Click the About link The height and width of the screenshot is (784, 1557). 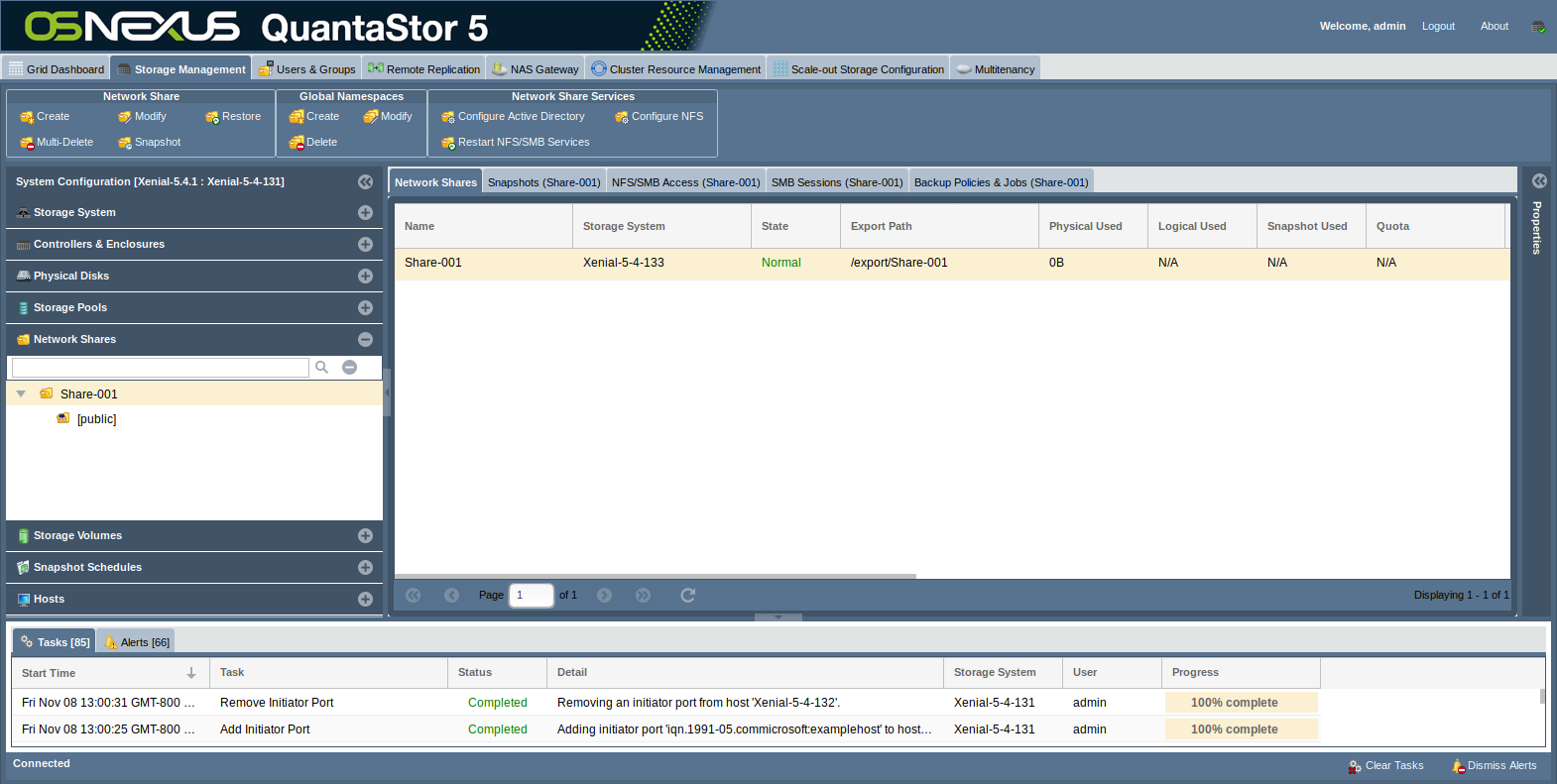click(1495, 27)
